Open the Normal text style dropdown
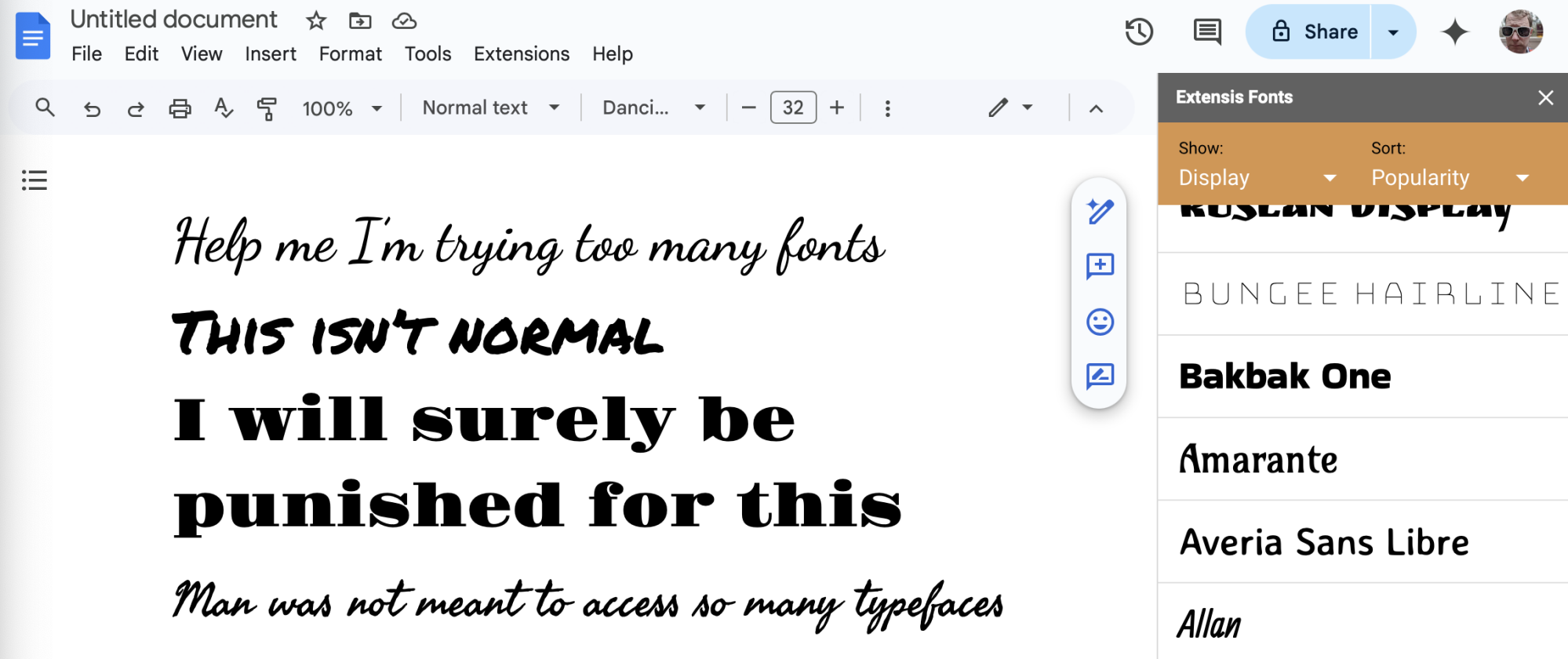 click(490, 107)
